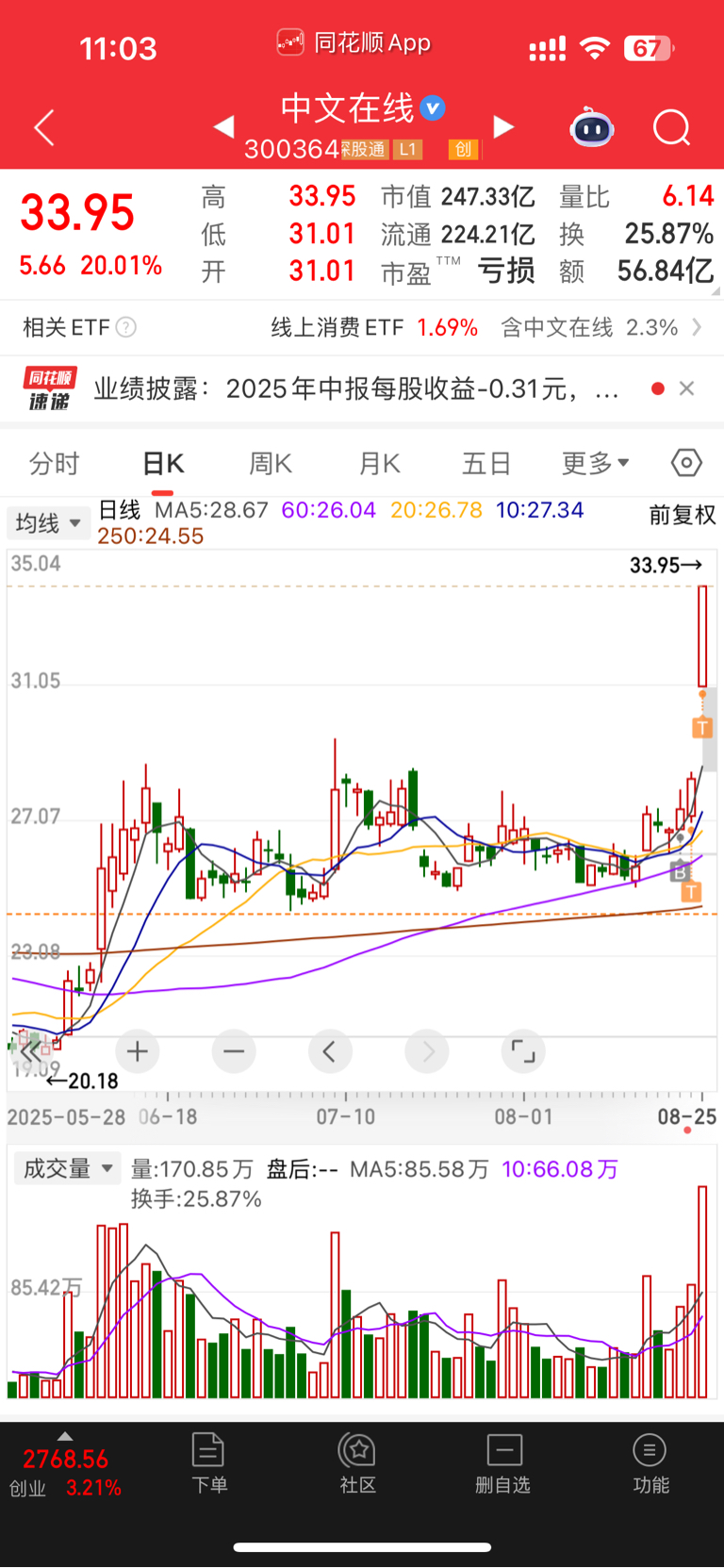Tap the 换 25.87% turnover value
Image resolution: width=724 pixels, height=1568 pixels.
(636, 234)
